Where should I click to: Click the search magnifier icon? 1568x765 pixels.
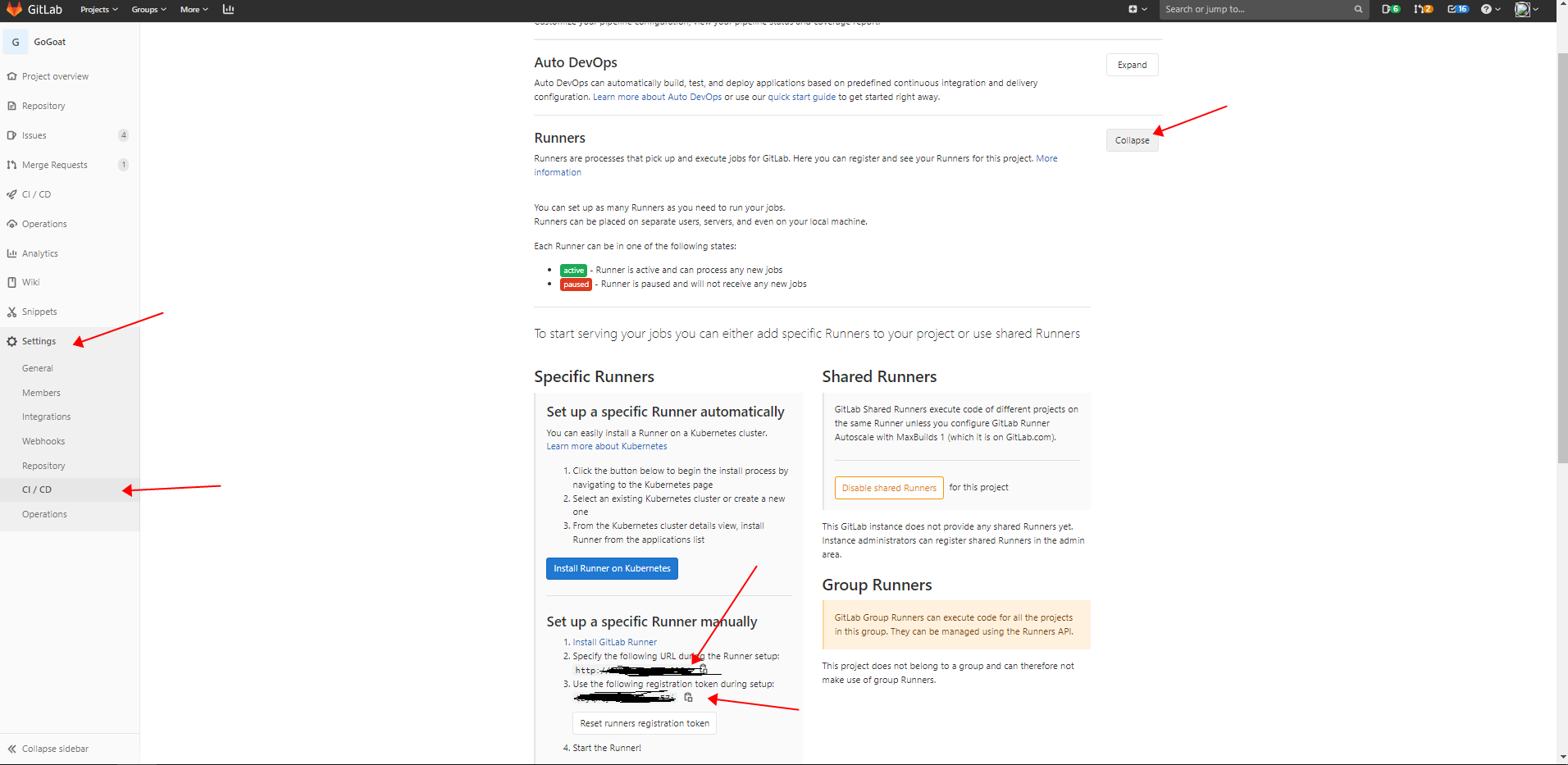point(1358,10)
